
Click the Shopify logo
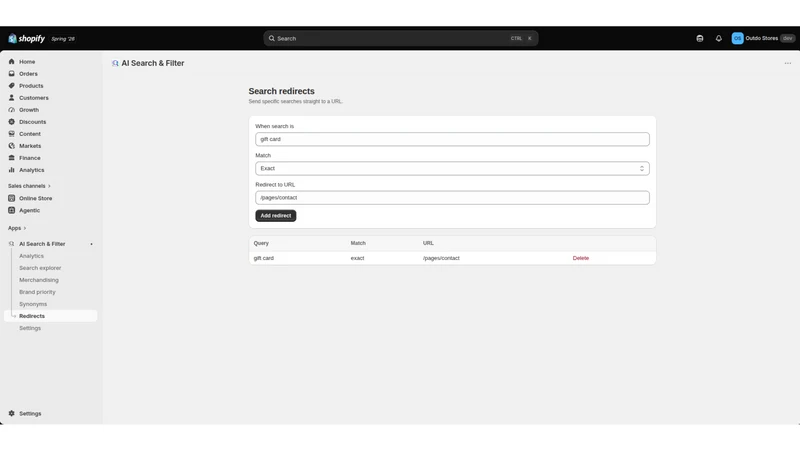27,39
